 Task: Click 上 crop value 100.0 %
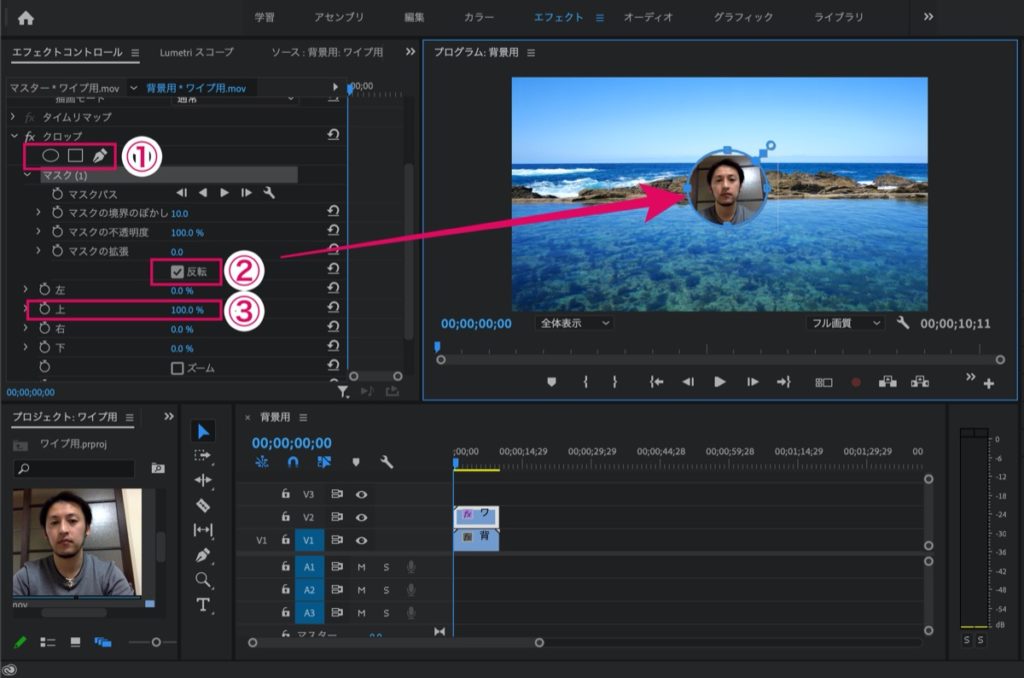pyautogui.click(x=187, y=310)
